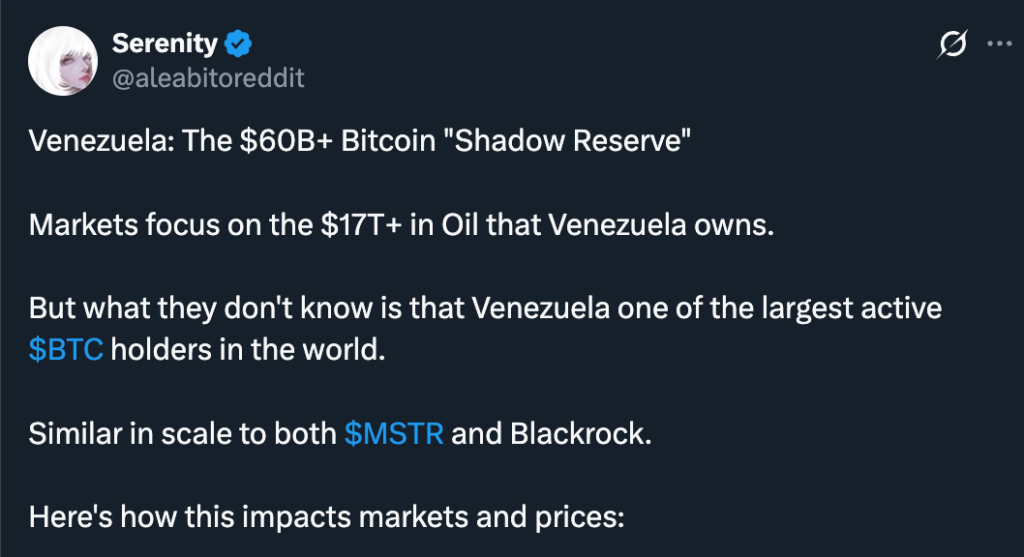The height and width of the screenshot is (557, 1024).
Task: Click the Grok slash-circle icon
Action: 953,44
